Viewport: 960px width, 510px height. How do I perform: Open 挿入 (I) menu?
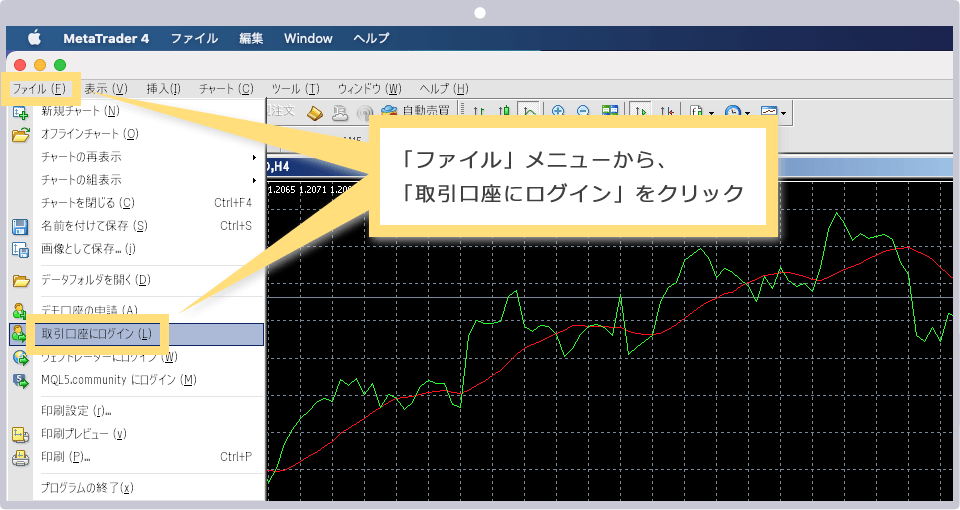(163, 89)
